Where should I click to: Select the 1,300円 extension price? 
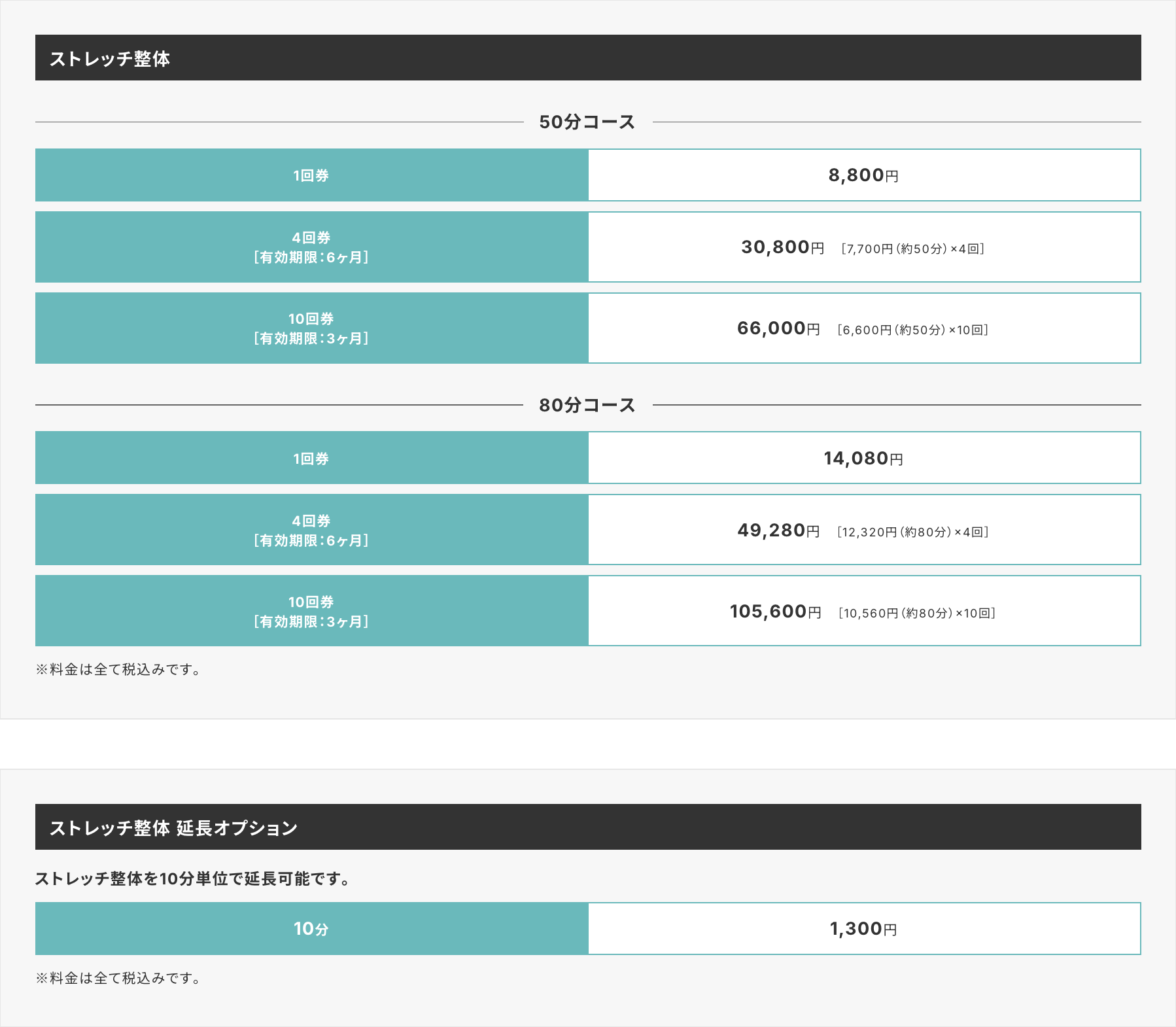[x=863, y=929]
